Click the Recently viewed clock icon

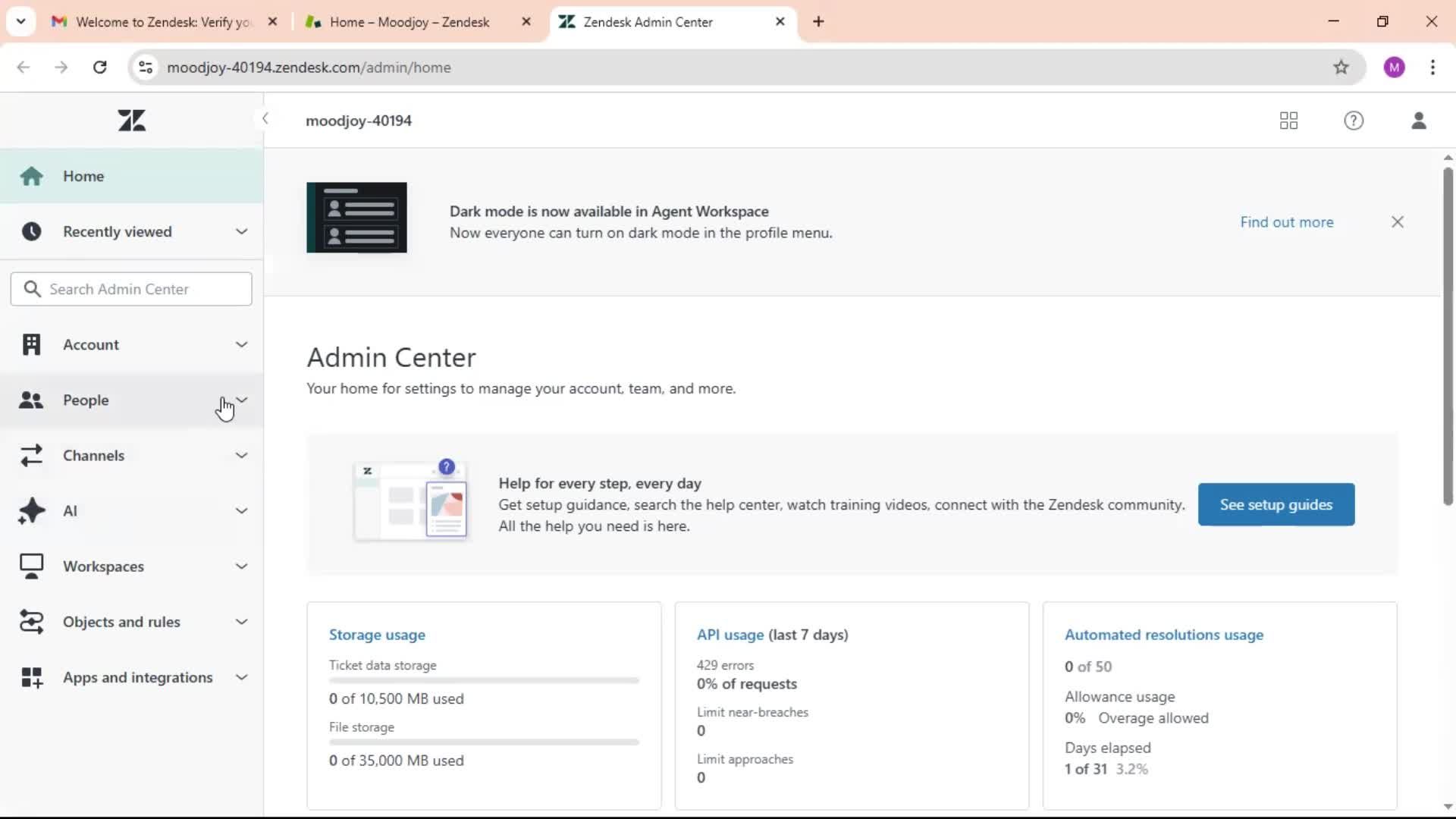[x=31, y=231]
